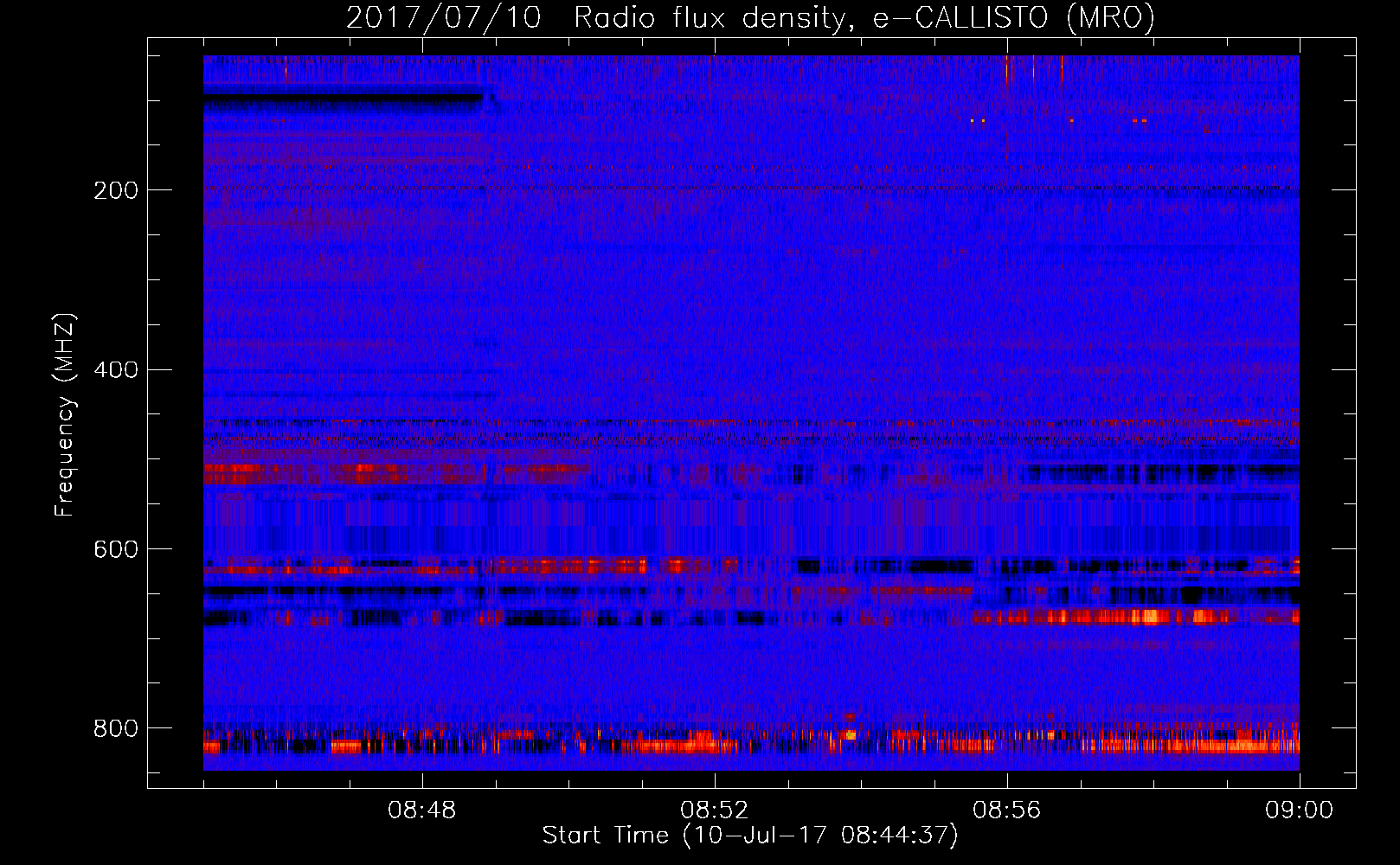Click the plot title "Radio flux density, e-CALLISTO (MRO)"
1400x865 pixels.
[x=864, y=17]
